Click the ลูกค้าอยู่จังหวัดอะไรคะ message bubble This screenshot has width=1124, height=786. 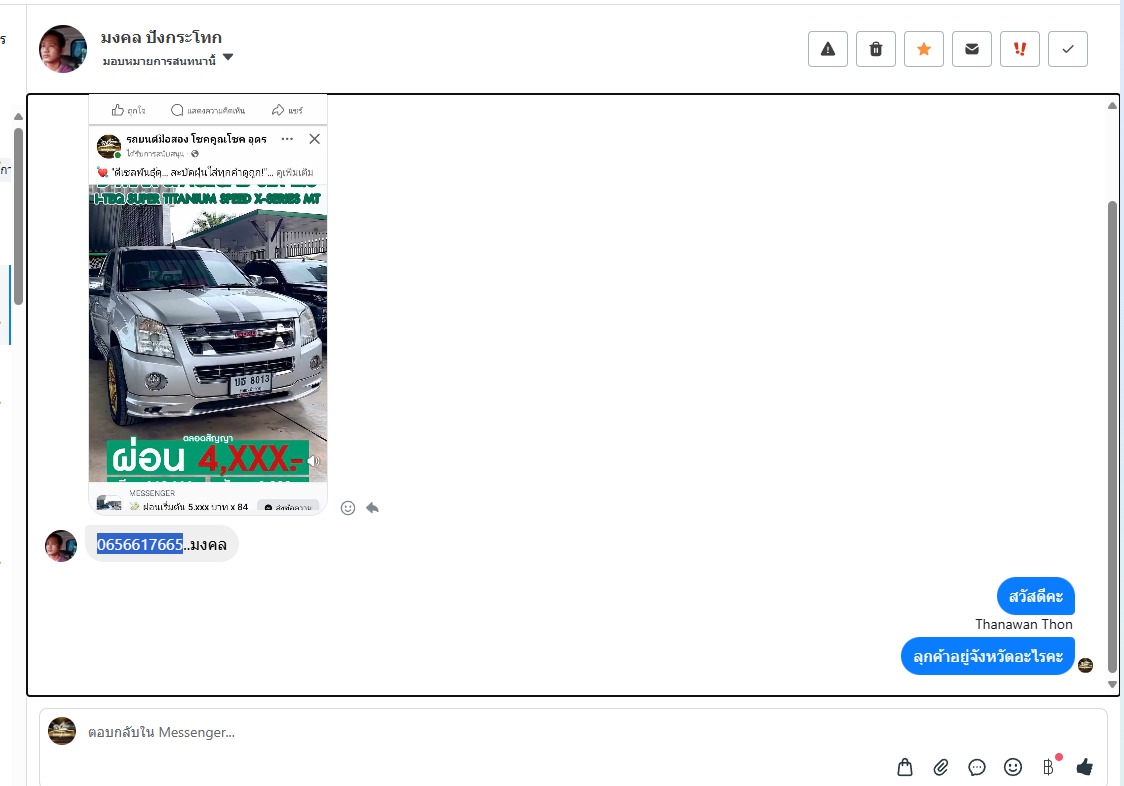coord(988,656)
